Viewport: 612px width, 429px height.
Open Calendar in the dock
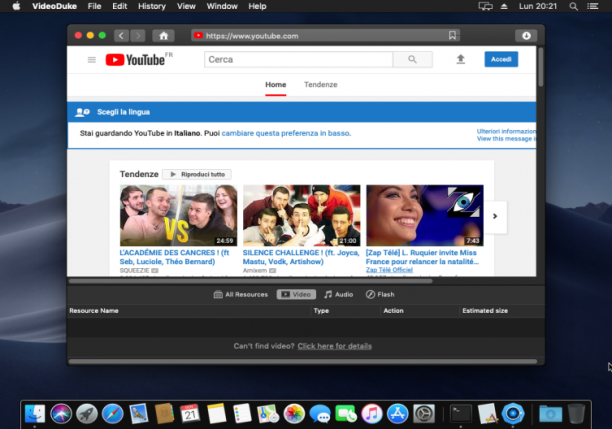coord(190,413)
